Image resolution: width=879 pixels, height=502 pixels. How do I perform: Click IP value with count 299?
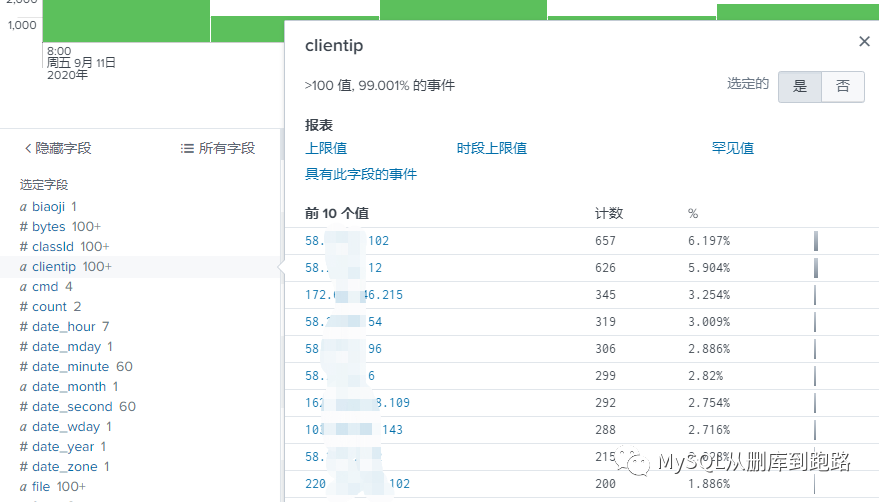coord(340,375)
